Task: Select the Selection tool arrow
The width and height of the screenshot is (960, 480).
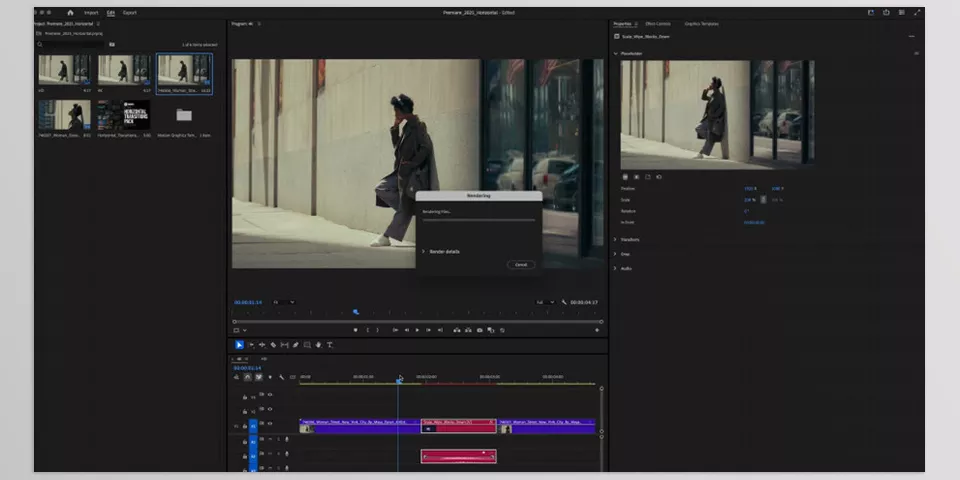Action: point(239,345)
